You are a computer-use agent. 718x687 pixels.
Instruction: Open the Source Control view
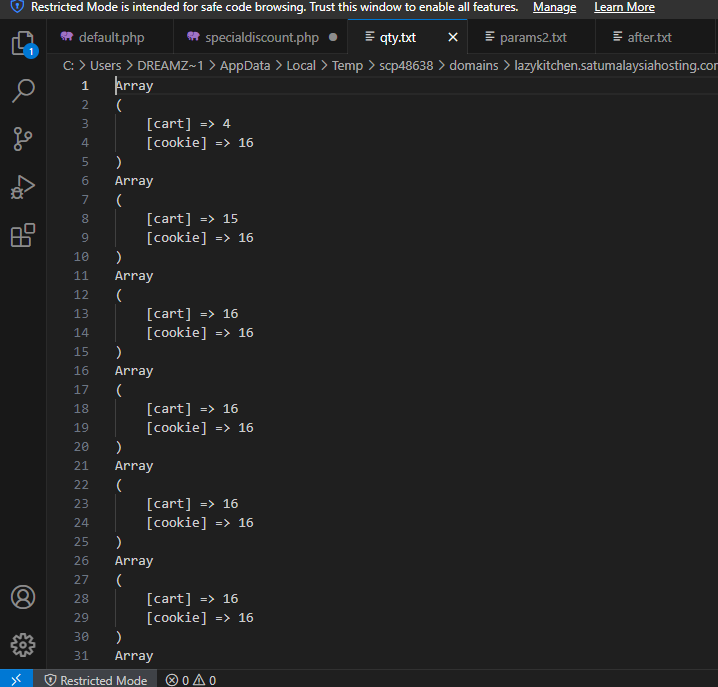[x=22, y=139]
